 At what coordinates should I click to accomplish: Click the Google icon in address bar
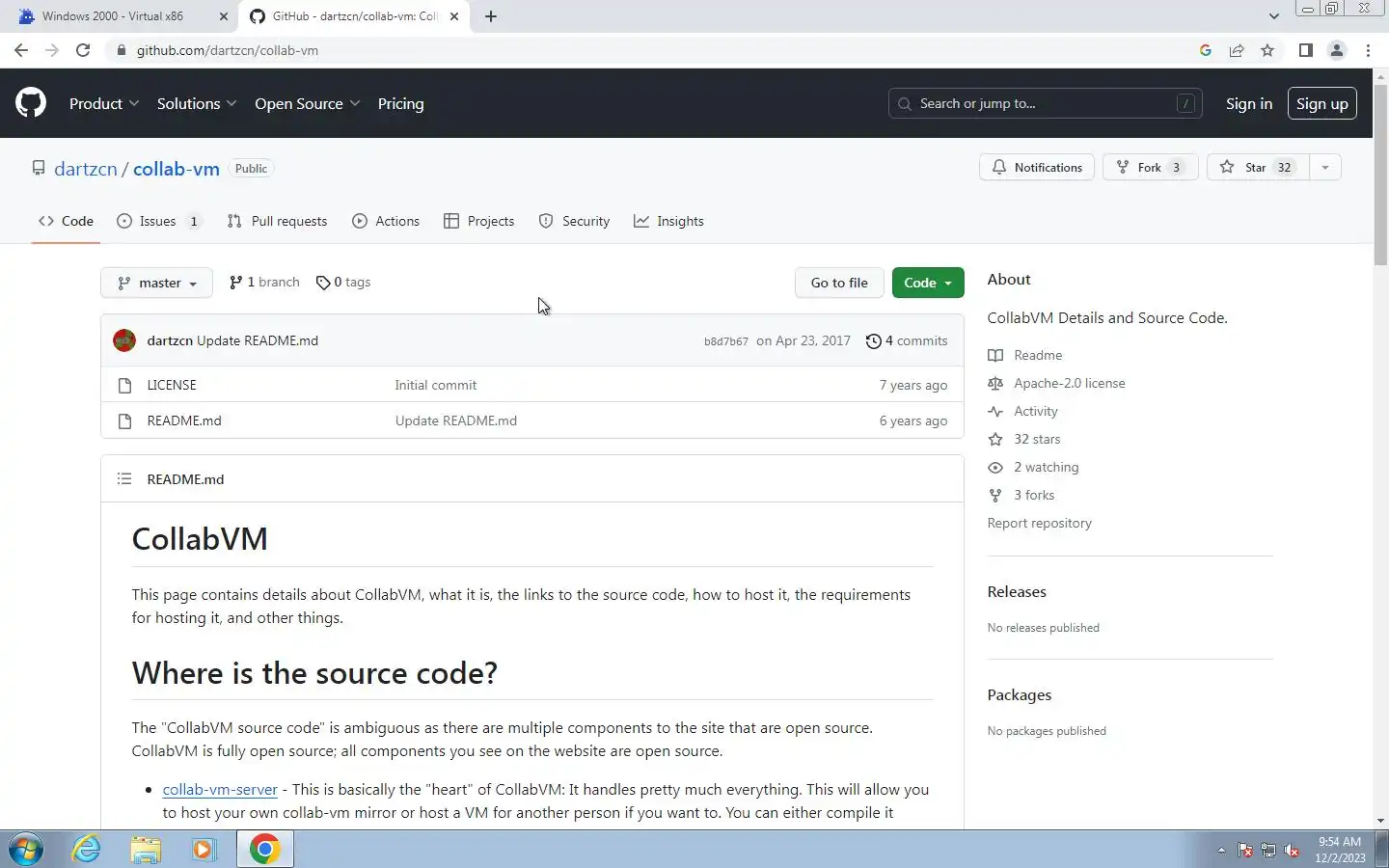tap(1206, 50)
